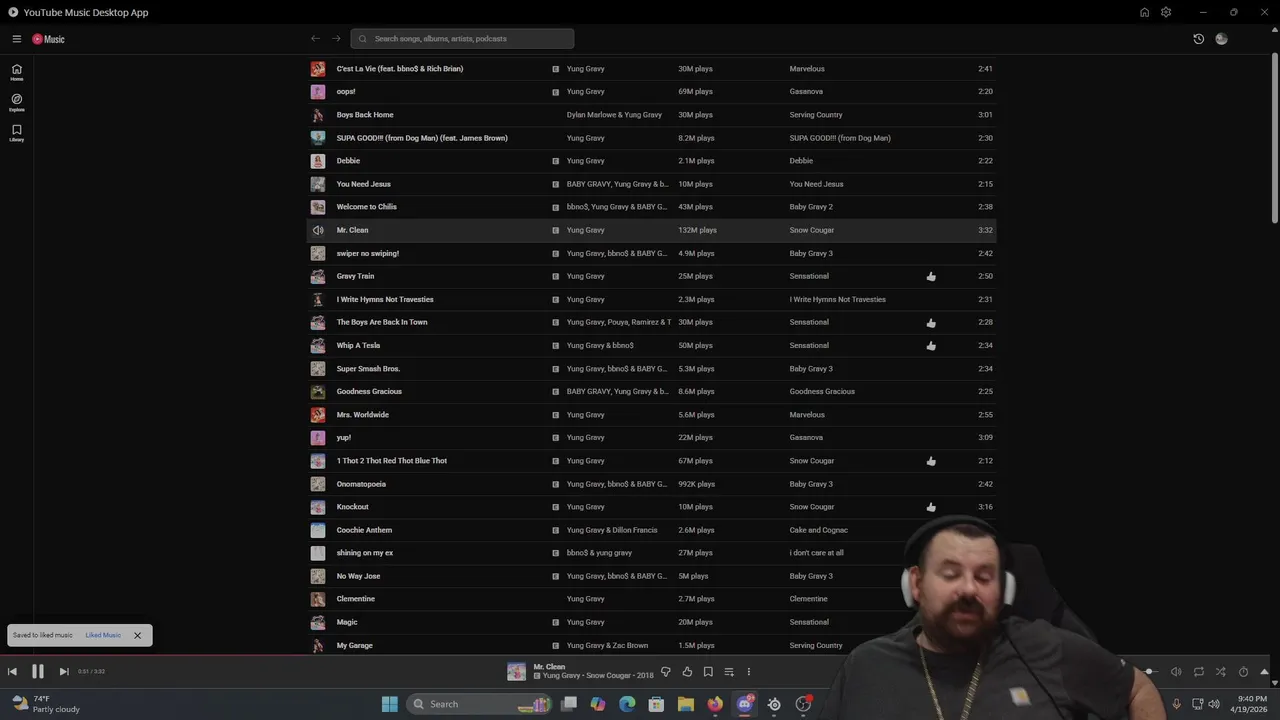Select the song Onomatopoeia

(361, 484)
